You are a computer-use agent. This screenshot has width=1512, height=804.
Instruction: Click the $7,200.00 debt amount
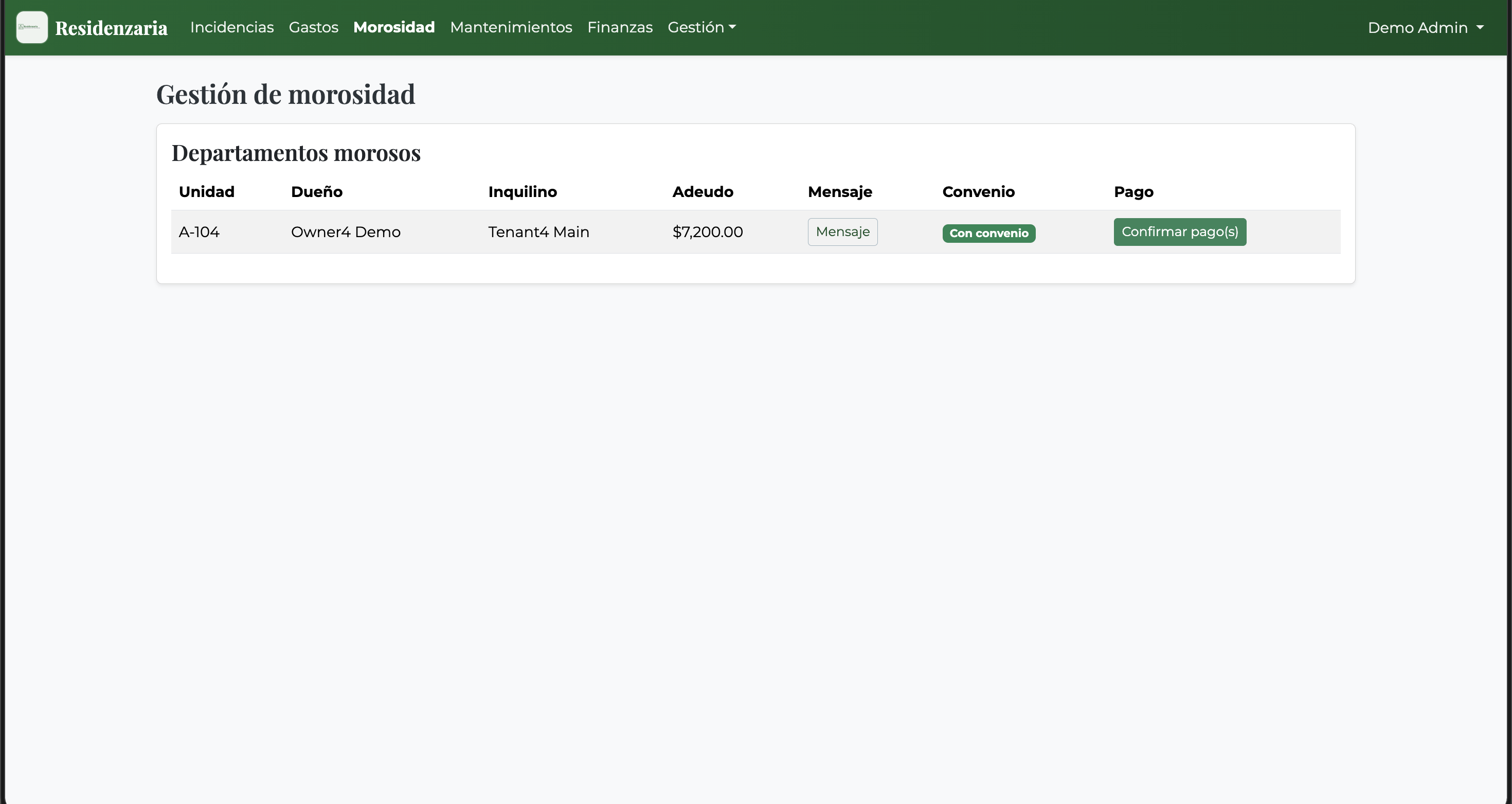pyautogui.click(x=708, y=231)
